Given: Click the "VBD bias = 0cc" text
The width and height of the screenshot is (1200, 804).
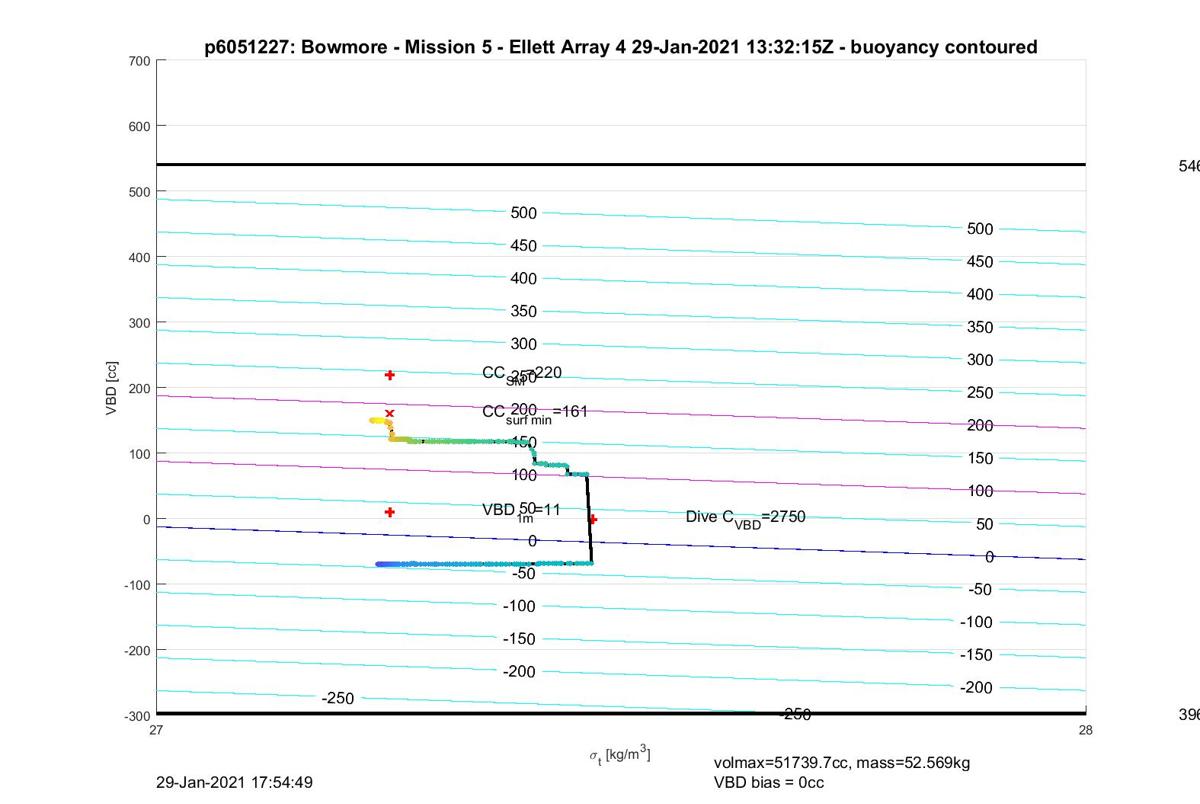Looking at the screenshot, I should pos(769,782).
